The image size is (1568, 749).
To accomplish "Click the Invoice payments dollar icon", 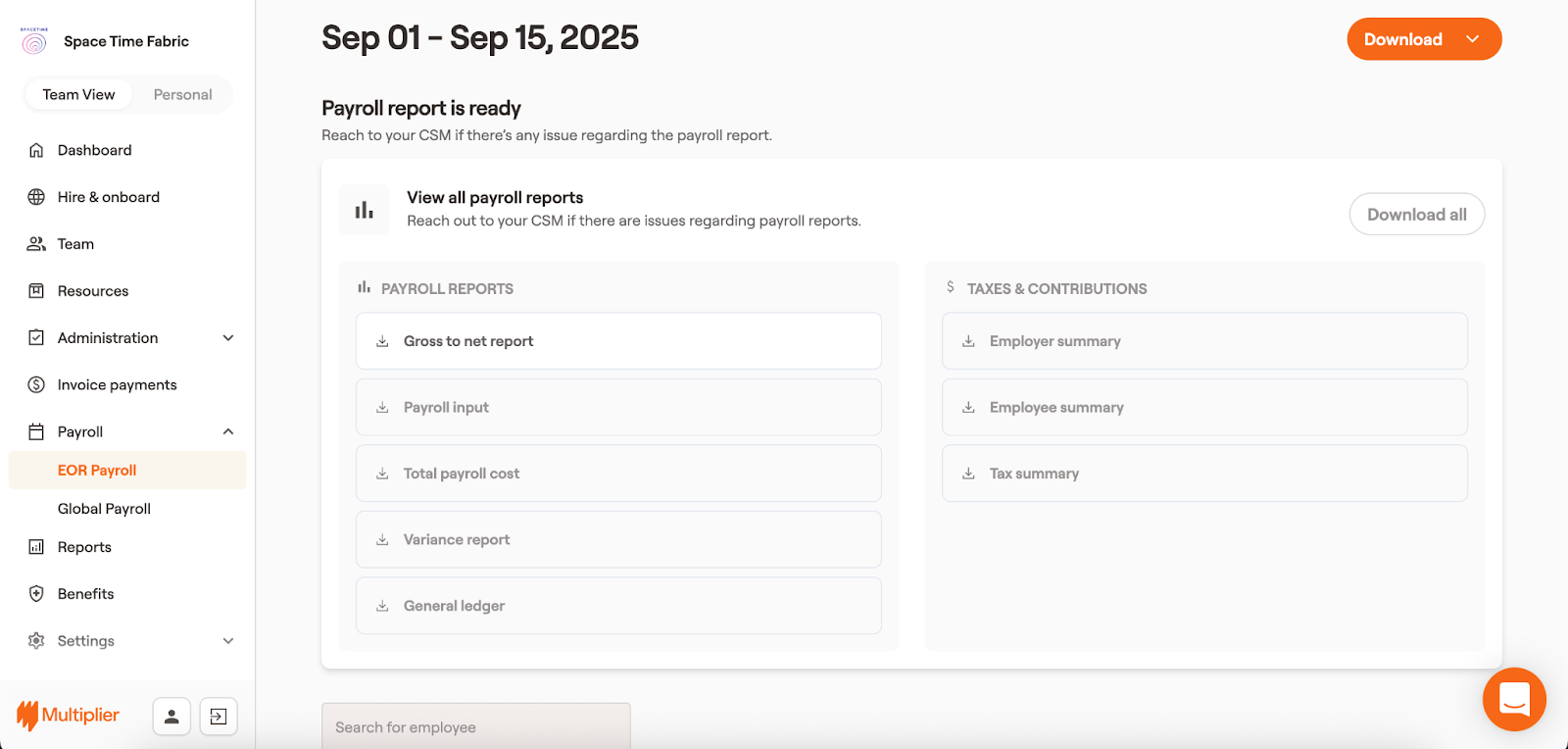I will point(36,385).
